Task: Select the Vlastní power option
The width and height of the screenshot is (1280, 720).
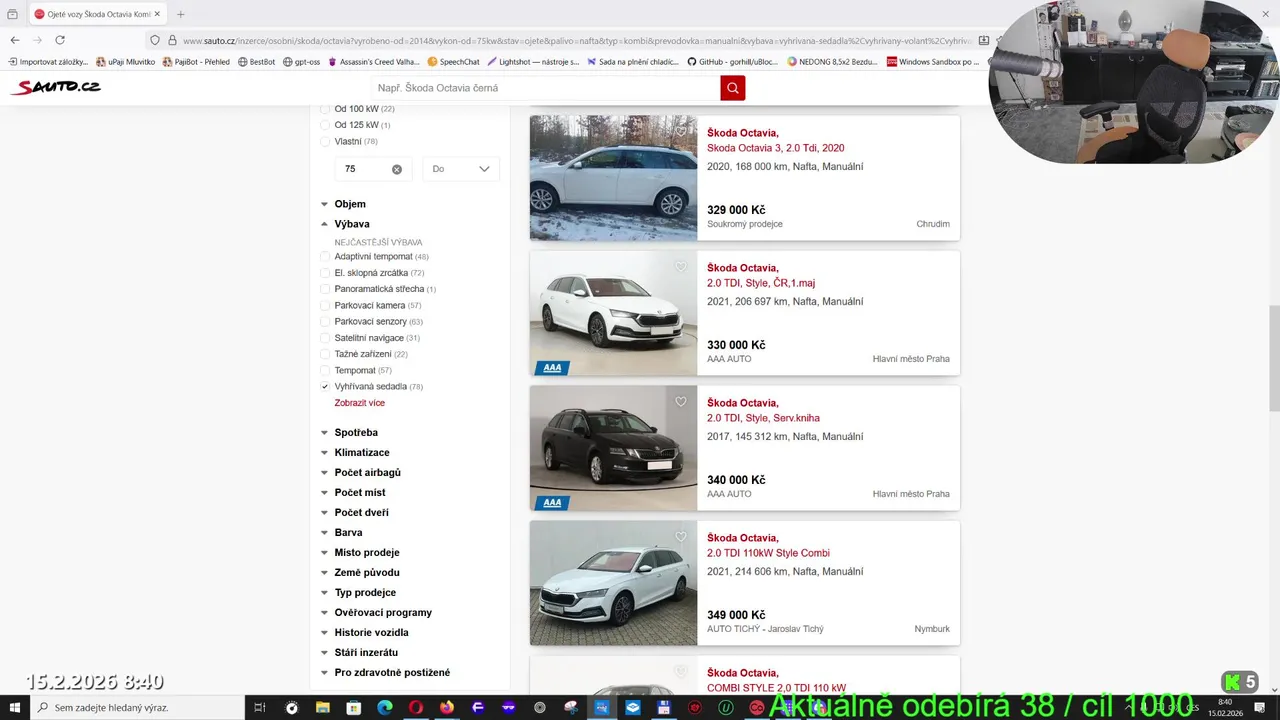Action: click(324, 141)
